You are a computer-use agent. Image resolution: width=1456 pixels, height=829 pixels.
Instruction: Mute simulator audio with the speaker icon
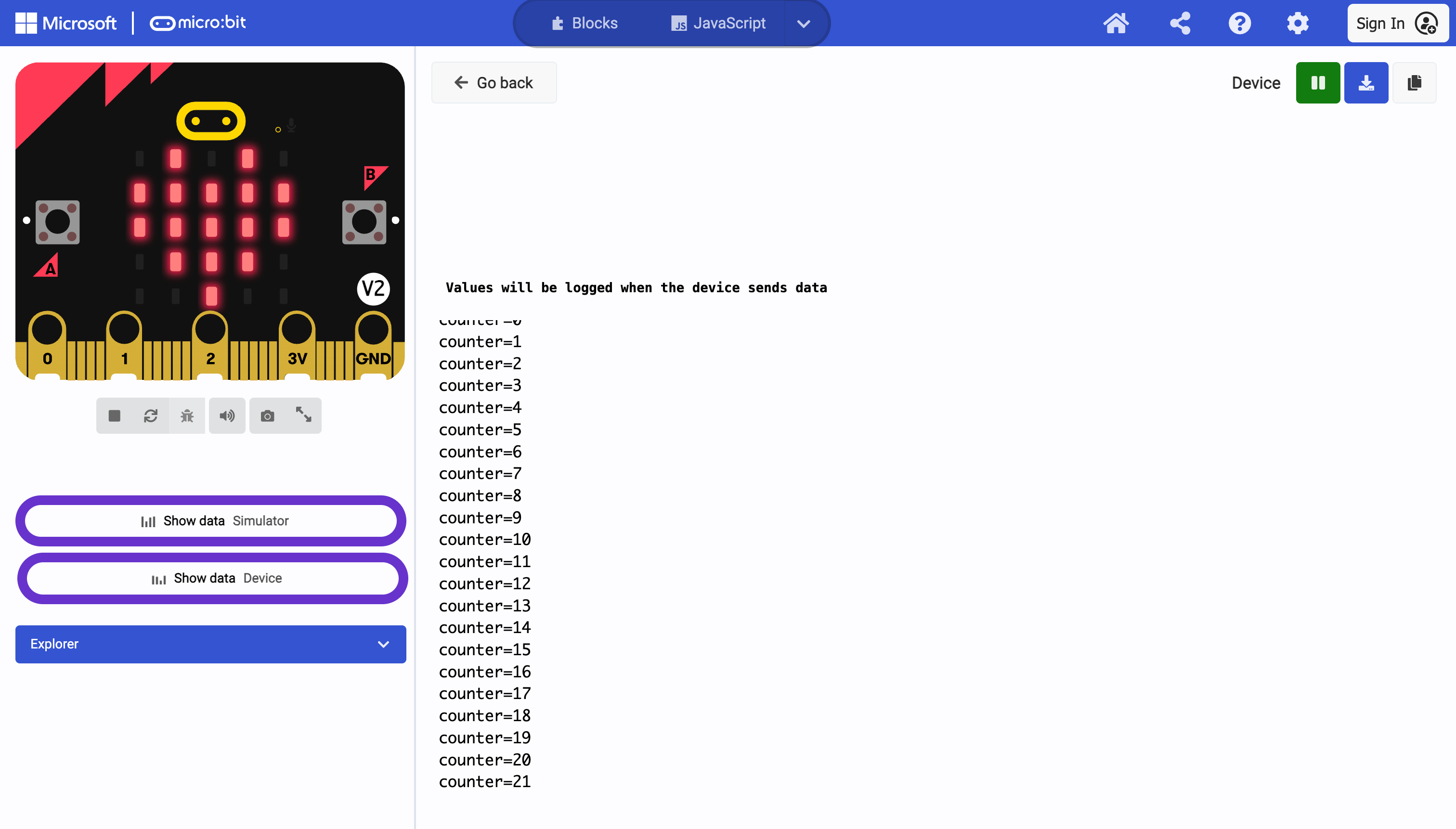pos(227,415)
